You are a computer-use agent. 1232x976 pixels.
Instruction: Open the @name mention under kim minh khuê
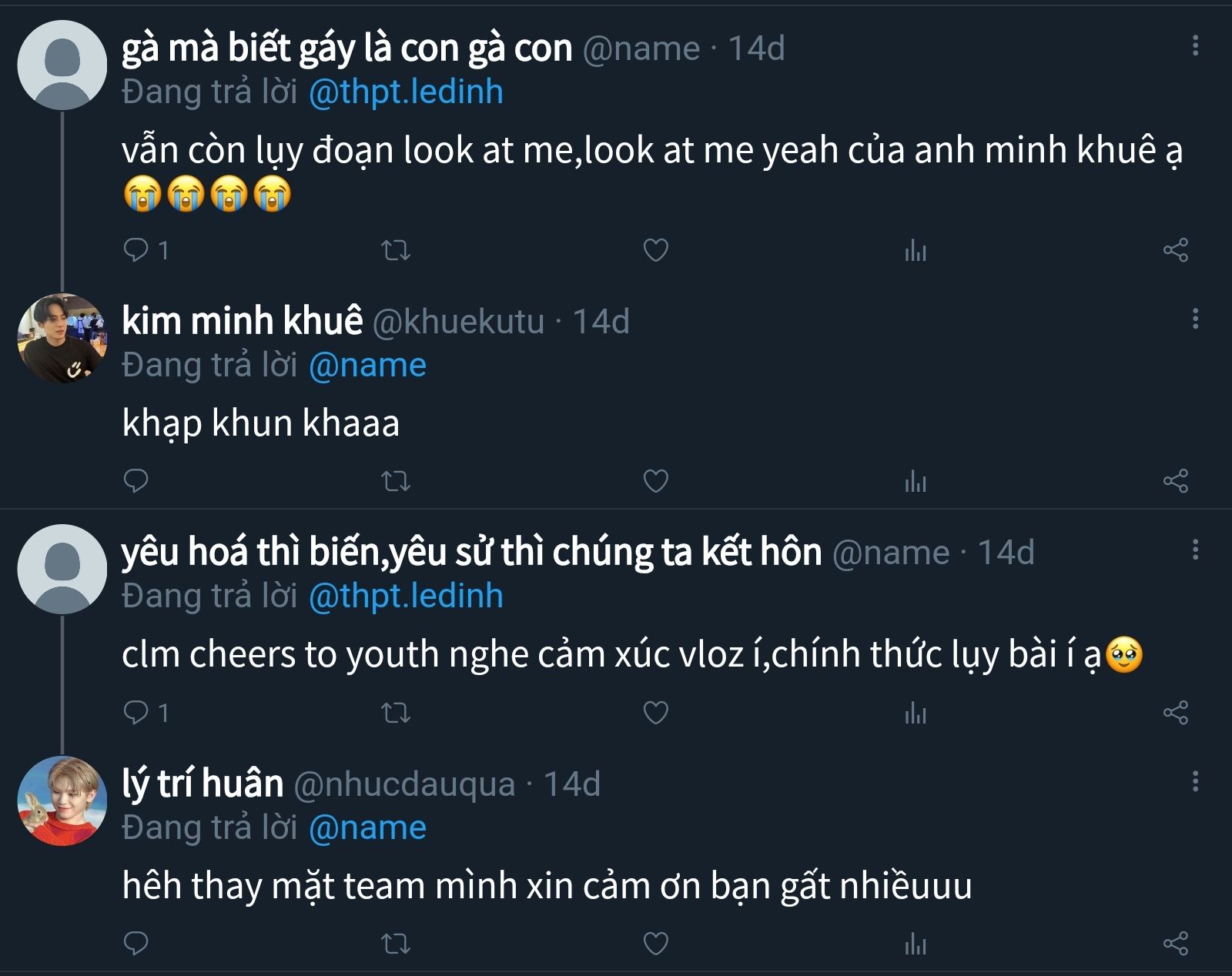(x=367, y=366)
